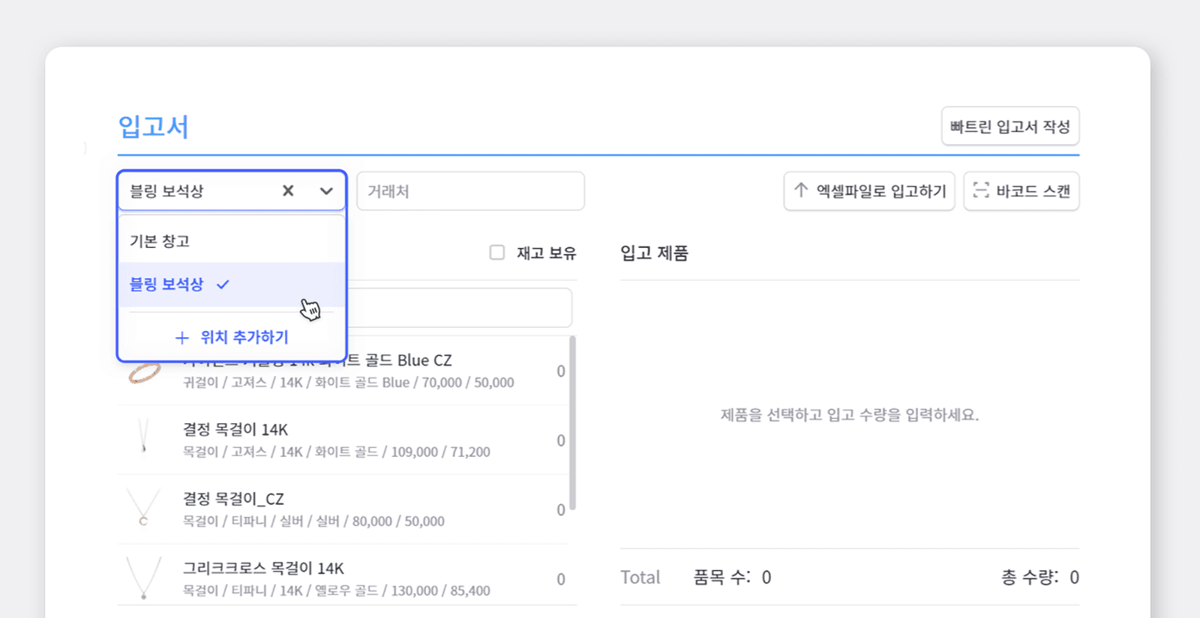The height and width of the screenshot is (618, 1200).
Task: Click the 그리크크로스 목걸이 necklace thumbnail
Action: [x=144, y=578]
